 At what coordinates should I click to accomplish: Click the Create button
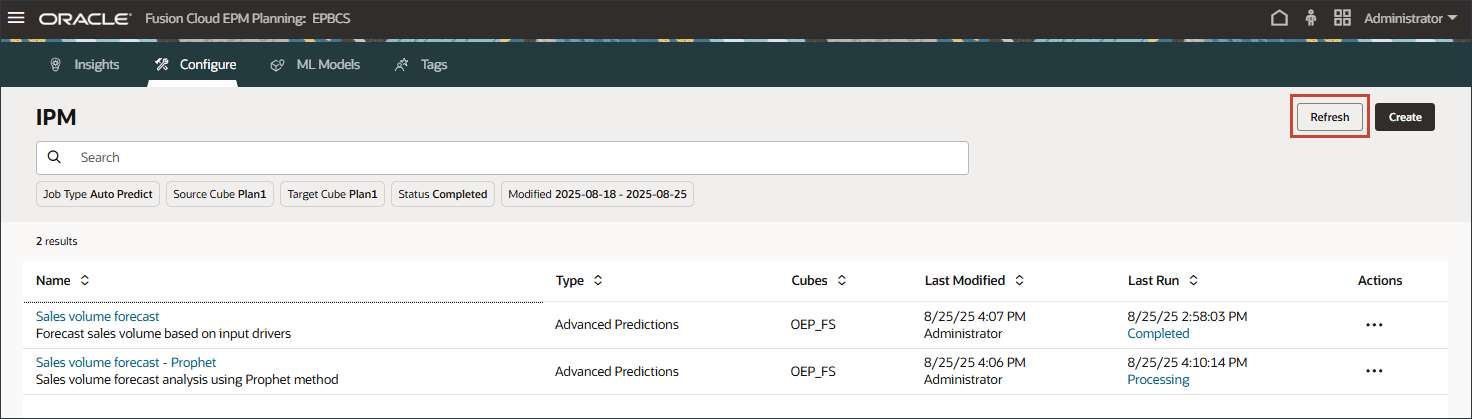coord(1405,117)
